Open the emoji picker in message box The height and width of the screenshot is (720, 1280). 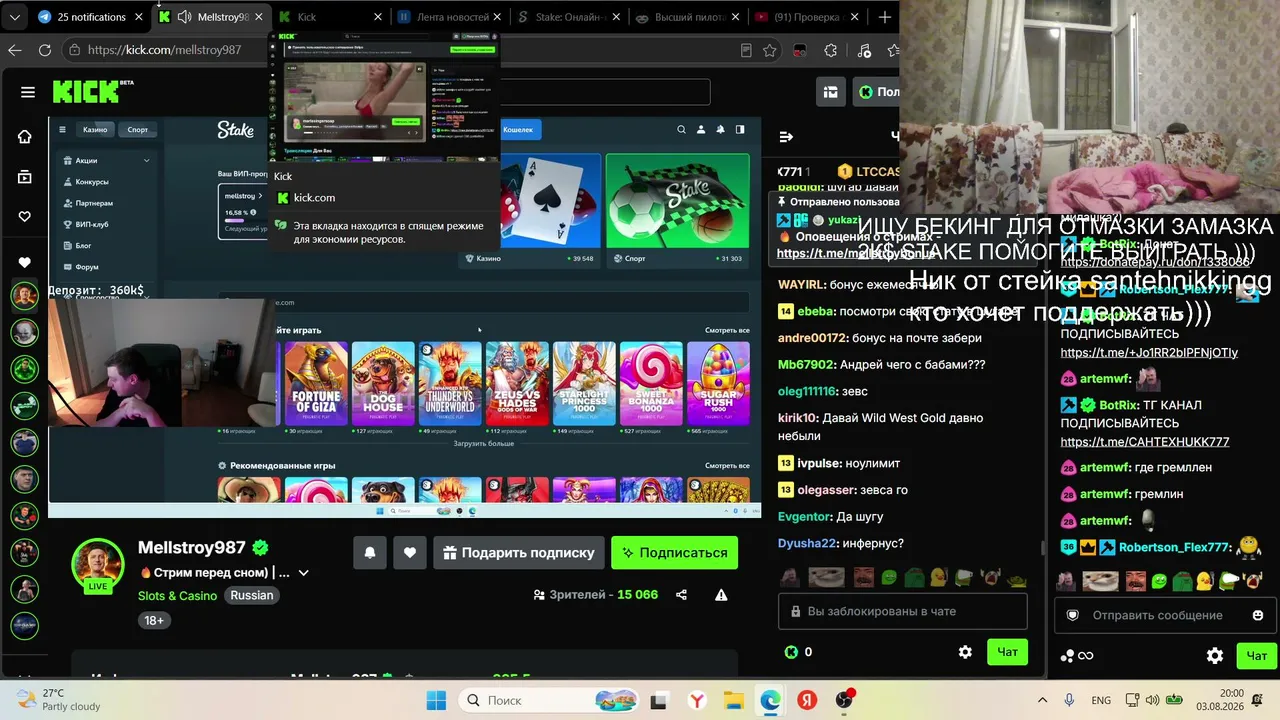1258,615
